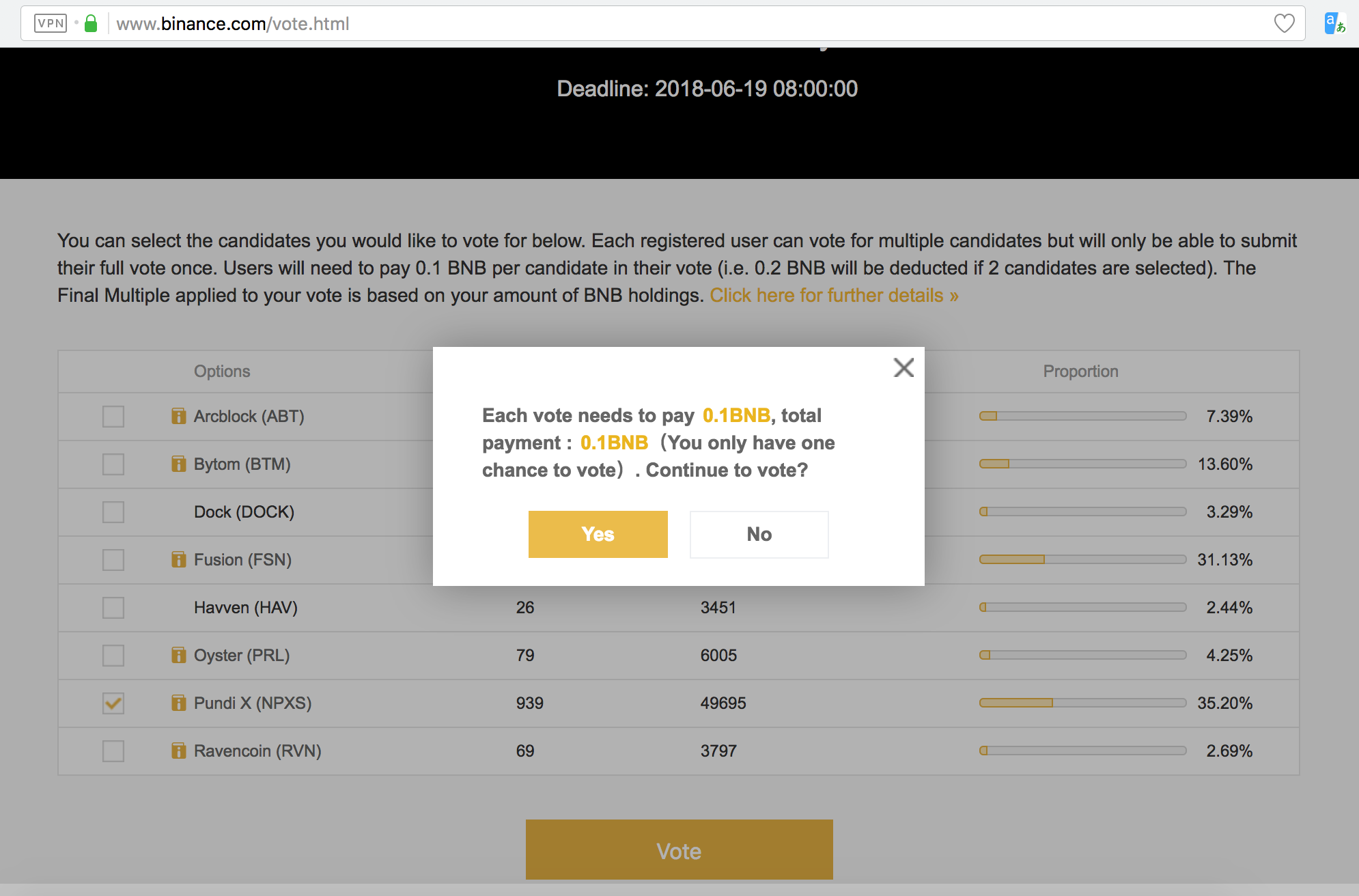Click the Fusion 31.13% proportion bar
The width and height of the screenshot is (1359, 896).
tap(1082, 559)
